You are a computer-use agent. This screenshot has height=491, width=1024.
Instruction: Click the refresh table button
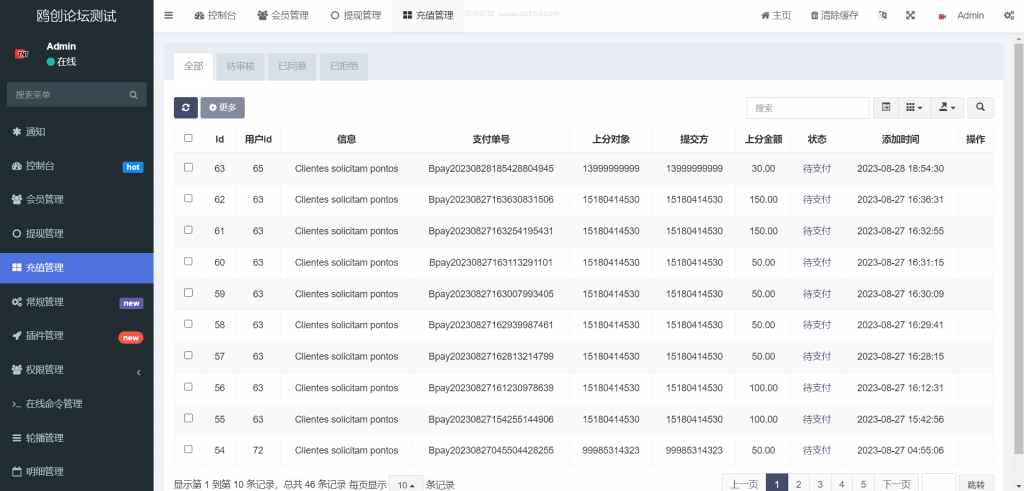[x=185, y=108]
